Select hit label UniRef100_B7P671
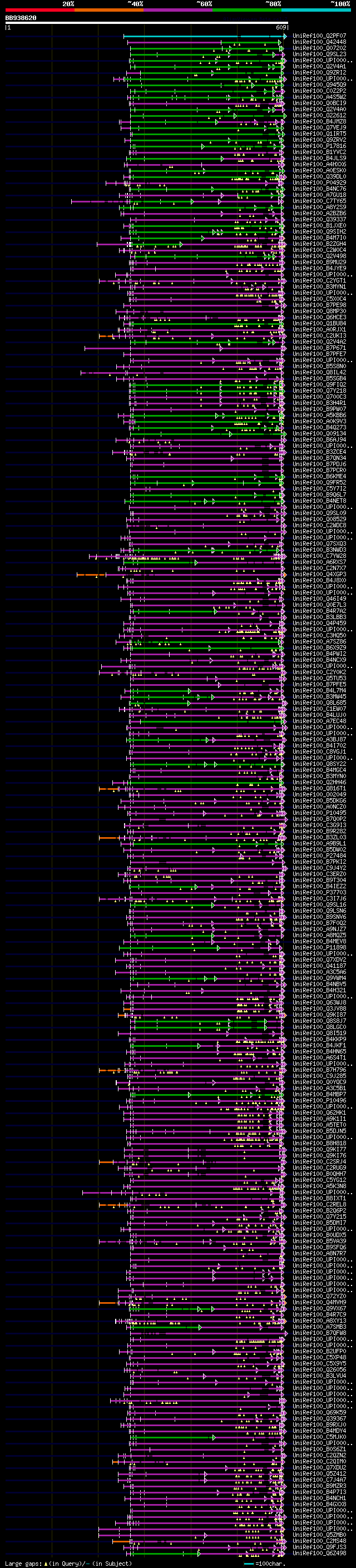Image resolution: width=356 pixels, height=1568 pixels. click(x=319, y=348)
